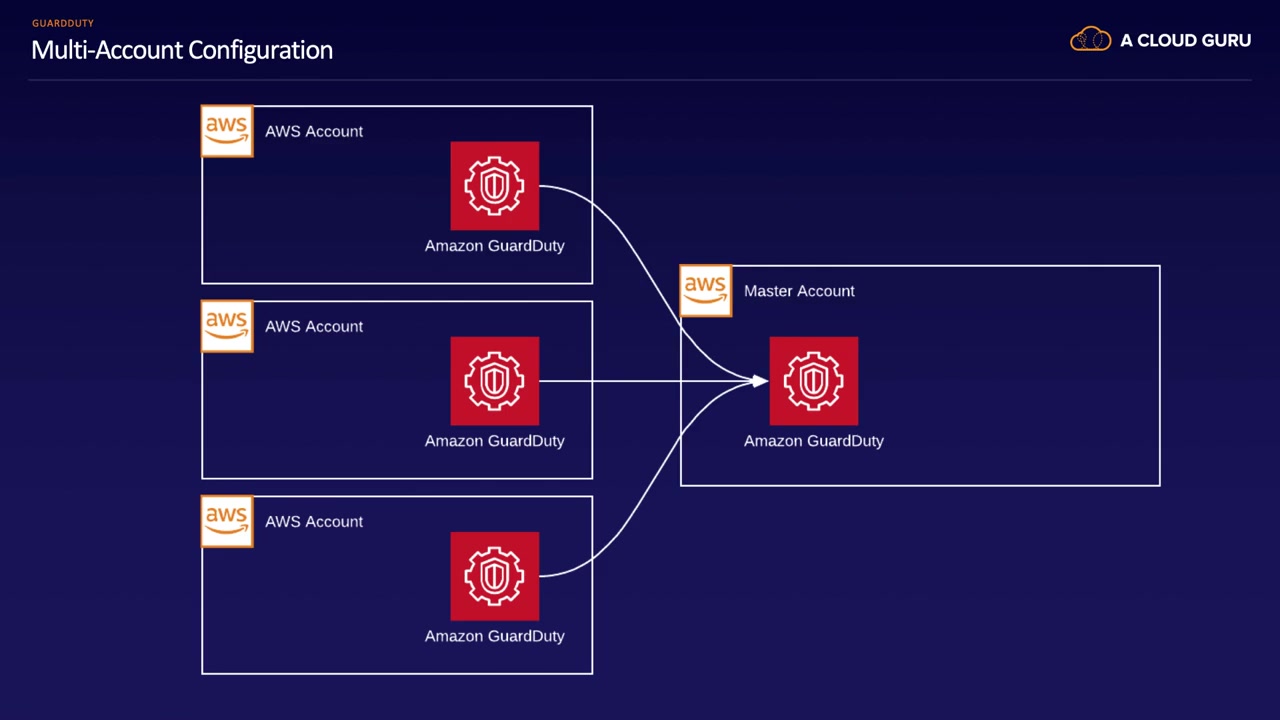Screen dimensions: 1280x720
Task: Click "Amazon GuardDuty" caption in the Master Account
Action: coord(814,441)
